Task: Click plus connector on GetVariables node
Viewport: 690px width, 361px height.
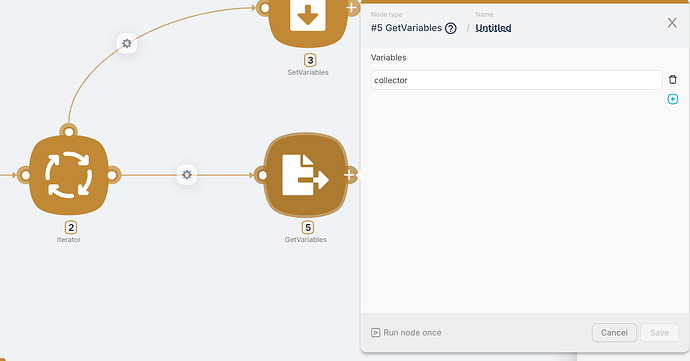Action: pos(349,175)
